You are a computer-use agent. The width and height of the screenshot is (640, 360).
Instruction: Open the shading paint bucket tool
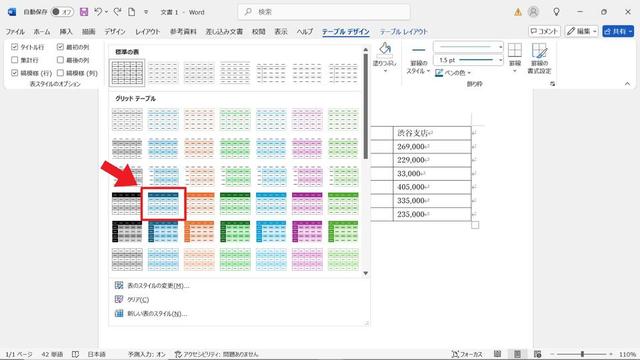384,49
